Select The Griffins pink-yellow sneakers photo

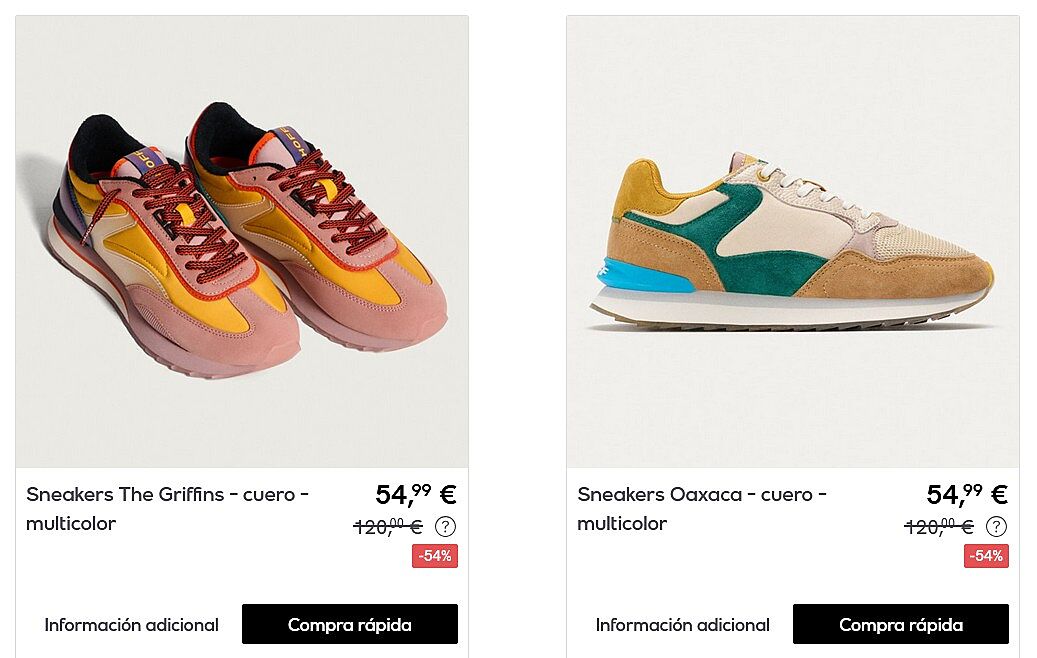point(242,242)
